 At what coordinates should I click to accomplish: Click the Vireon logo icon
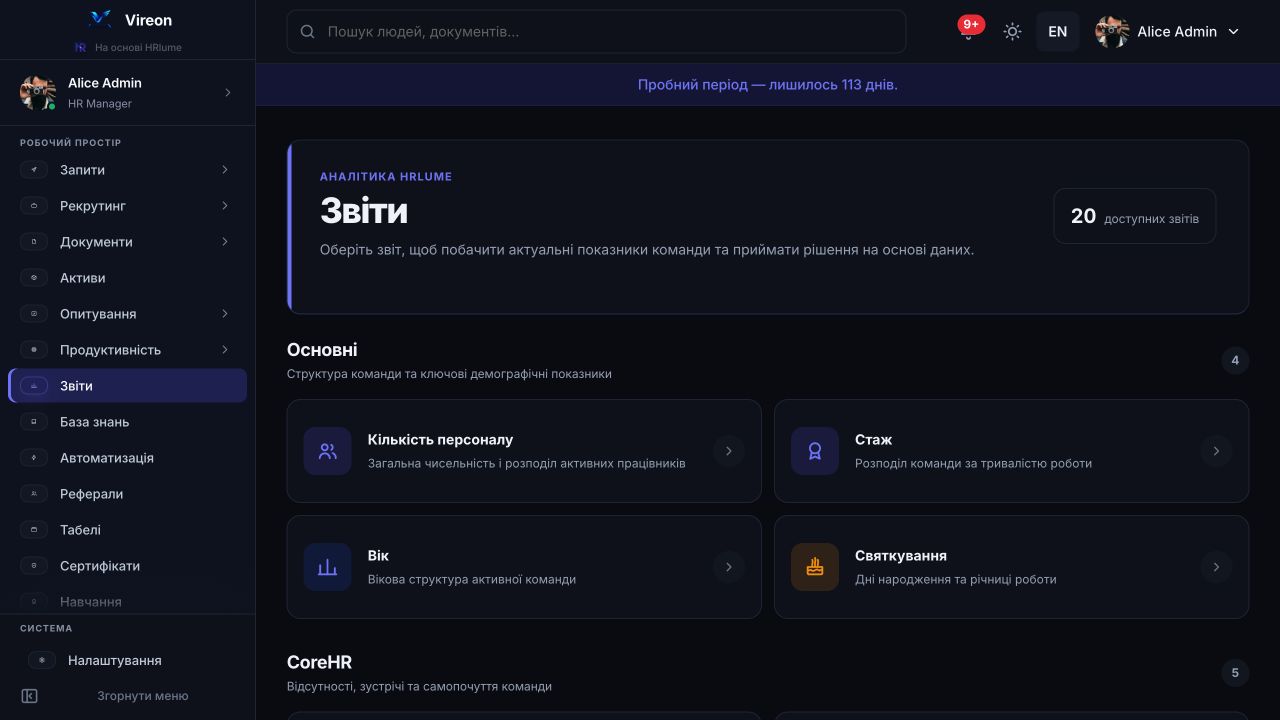[x=100, y=19]
